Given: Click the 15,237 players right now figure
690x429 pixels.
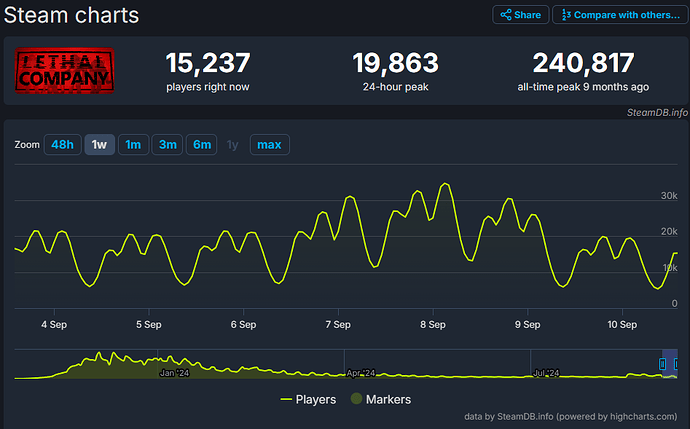Looking at the screenshot, I should (208, 63).
